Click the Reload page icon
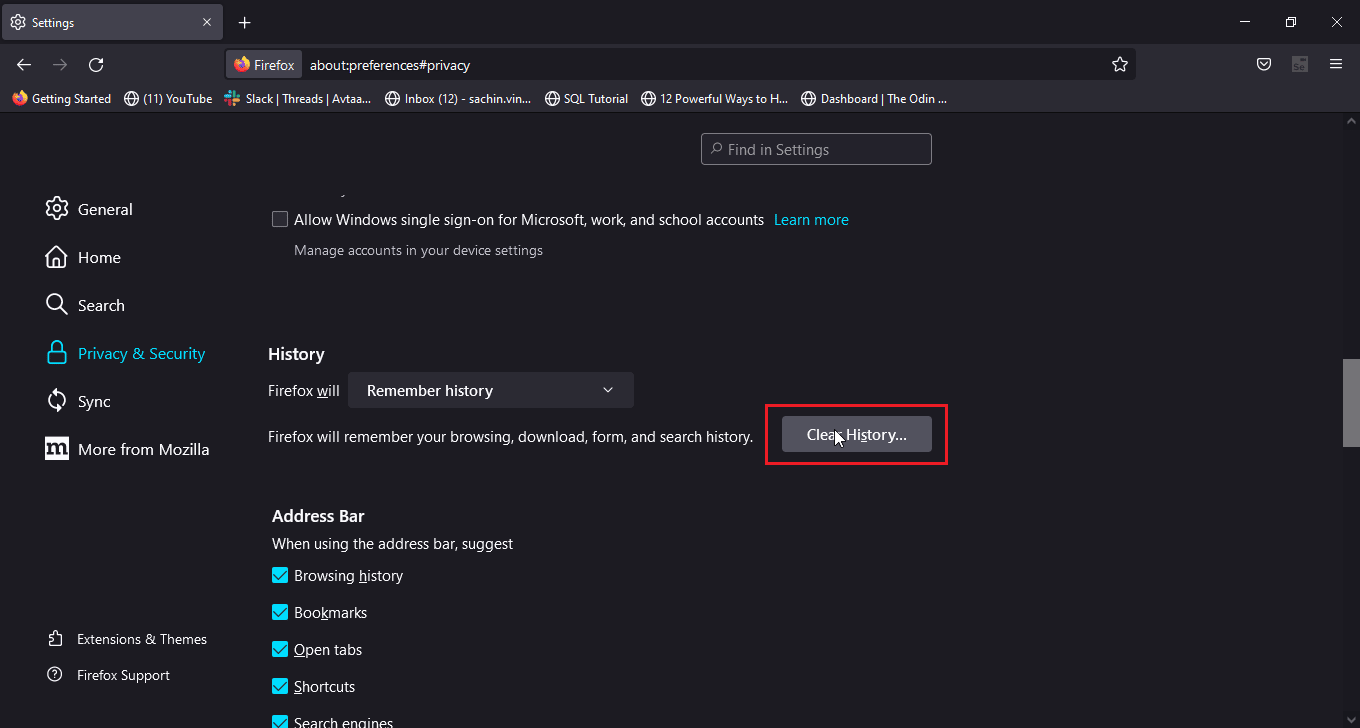The height and width of the screenshot is (728, 1360). [96, 65]
